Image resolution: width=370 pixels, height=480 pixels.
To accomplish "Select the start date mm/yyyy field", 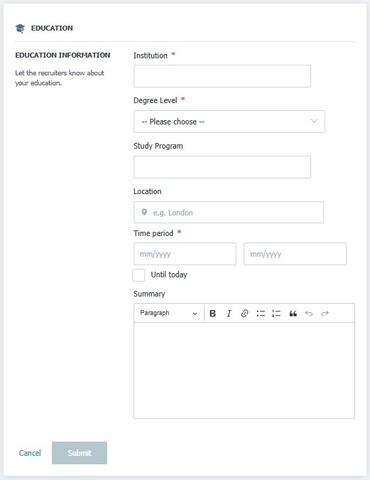I will [x=185, y=254].
